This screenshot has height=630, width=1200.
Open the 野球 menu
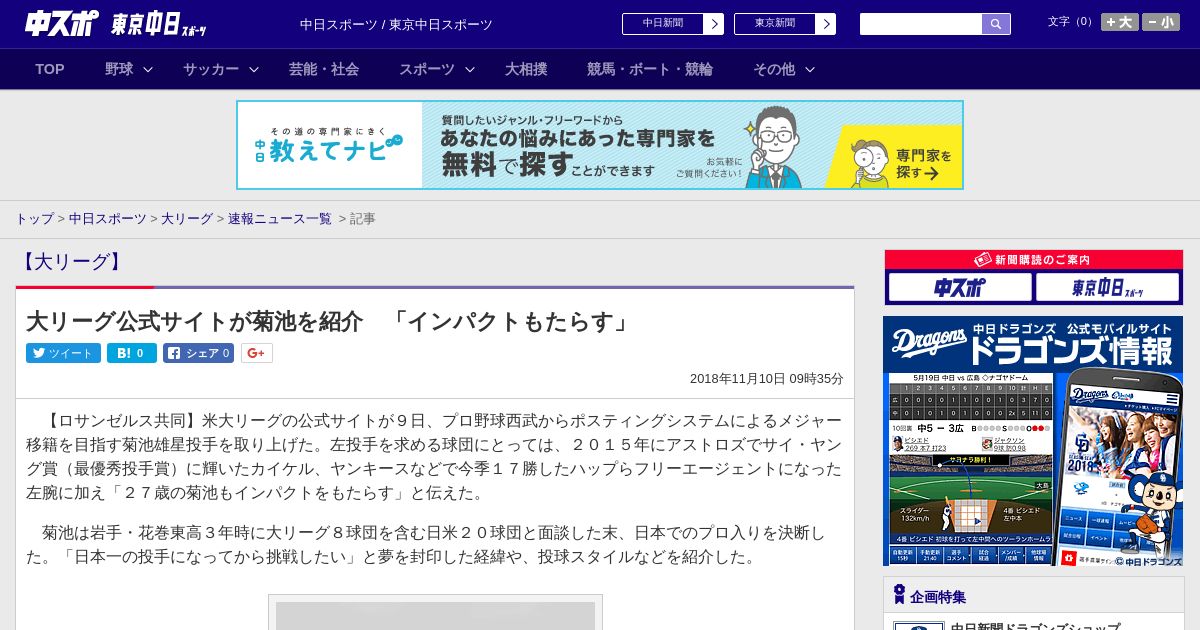119,69
